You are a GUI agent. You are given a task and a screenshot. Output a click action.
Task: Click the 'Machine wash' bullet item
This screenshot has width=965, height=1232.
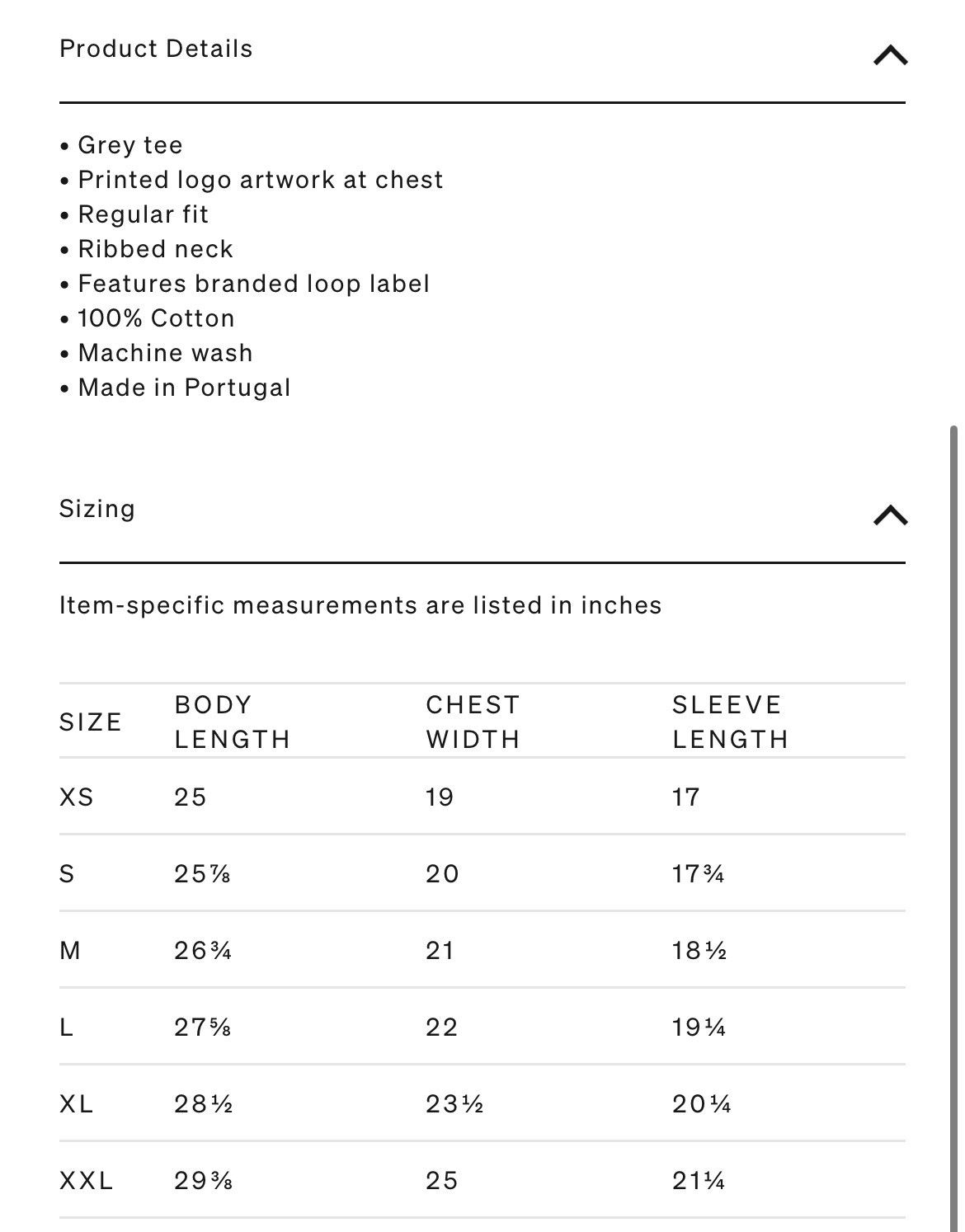coord(157,353)
